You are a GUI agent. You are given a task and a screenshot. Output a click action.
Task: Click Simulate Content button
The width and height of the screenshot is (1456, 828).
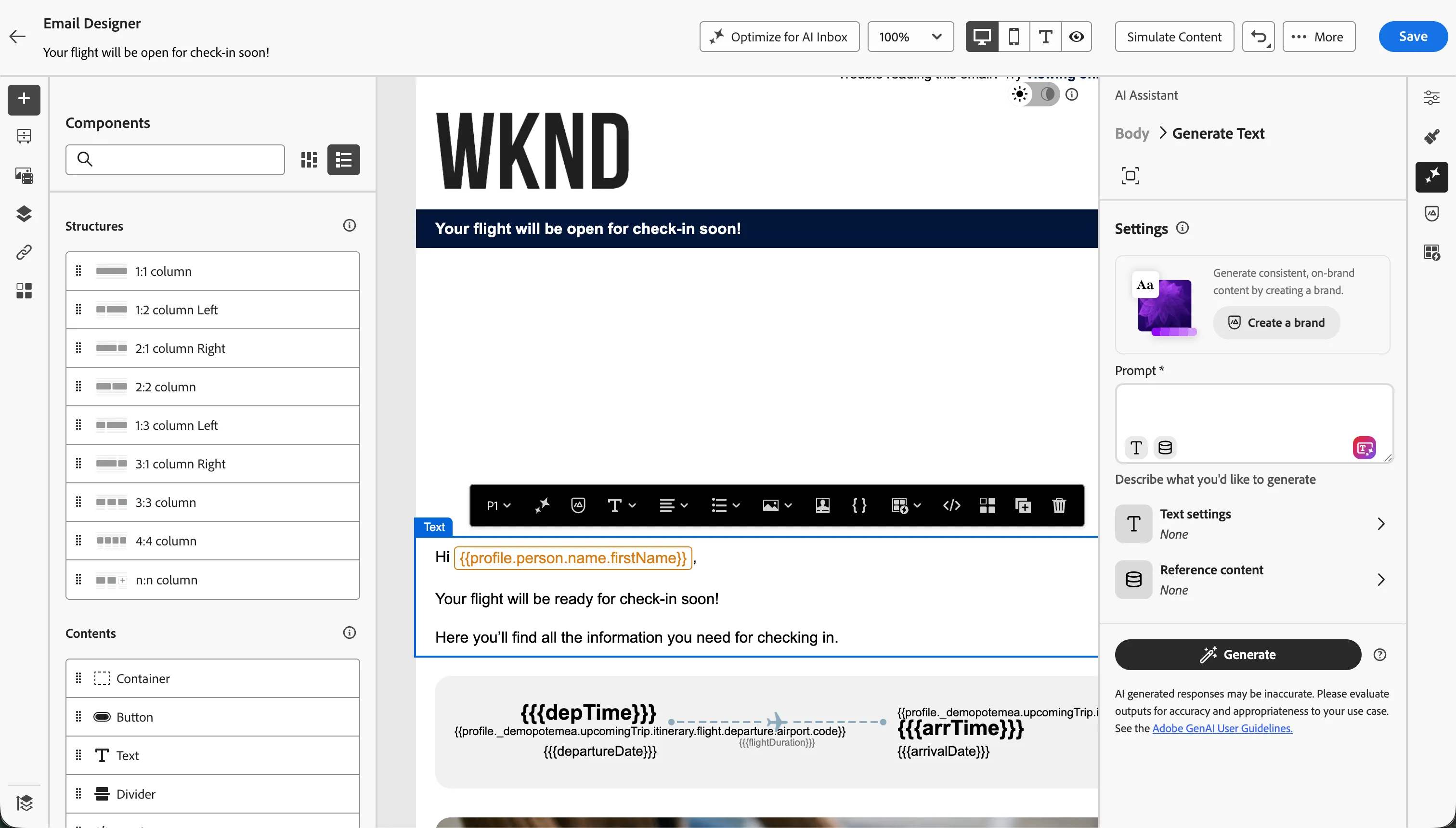1174,37
